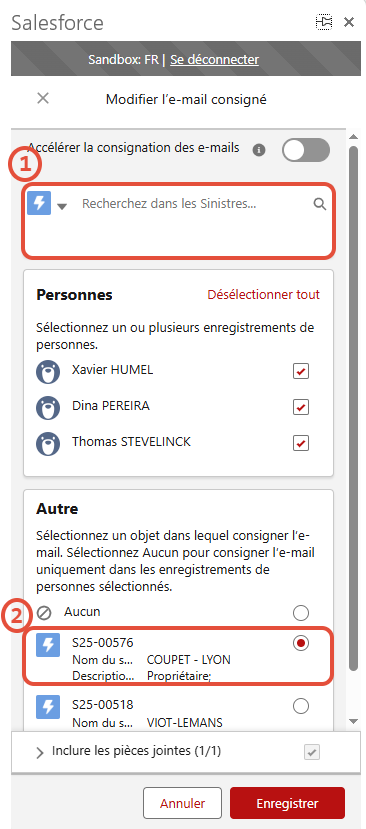Click the magnifier icon in Sinistres search
Viewport: 366px width, 829px height.
pos(319,204)
